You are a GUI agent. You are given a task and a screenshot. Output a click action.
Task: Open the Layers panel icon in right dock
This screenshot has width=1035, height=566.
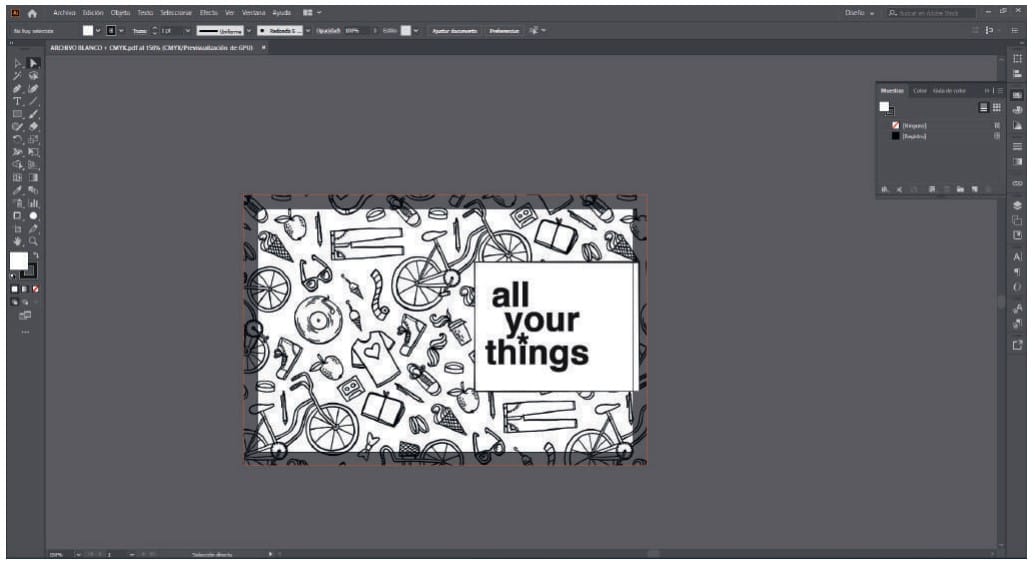pyautogui.click(x=1018, y=204)
